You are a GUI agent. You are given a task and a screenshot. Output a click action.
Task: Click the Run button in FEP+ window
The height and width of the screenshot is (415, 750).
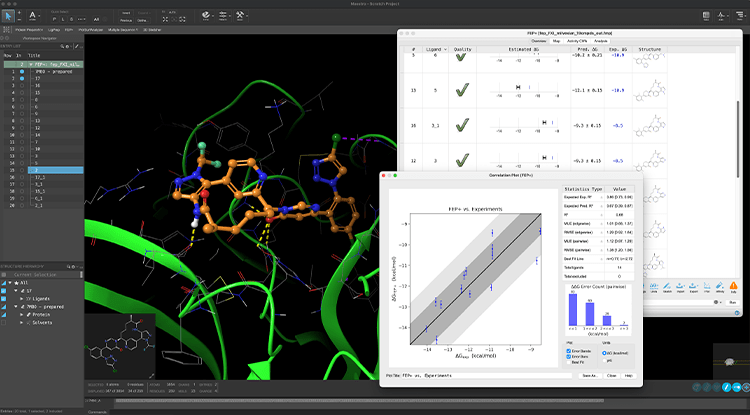coord(732,302)
